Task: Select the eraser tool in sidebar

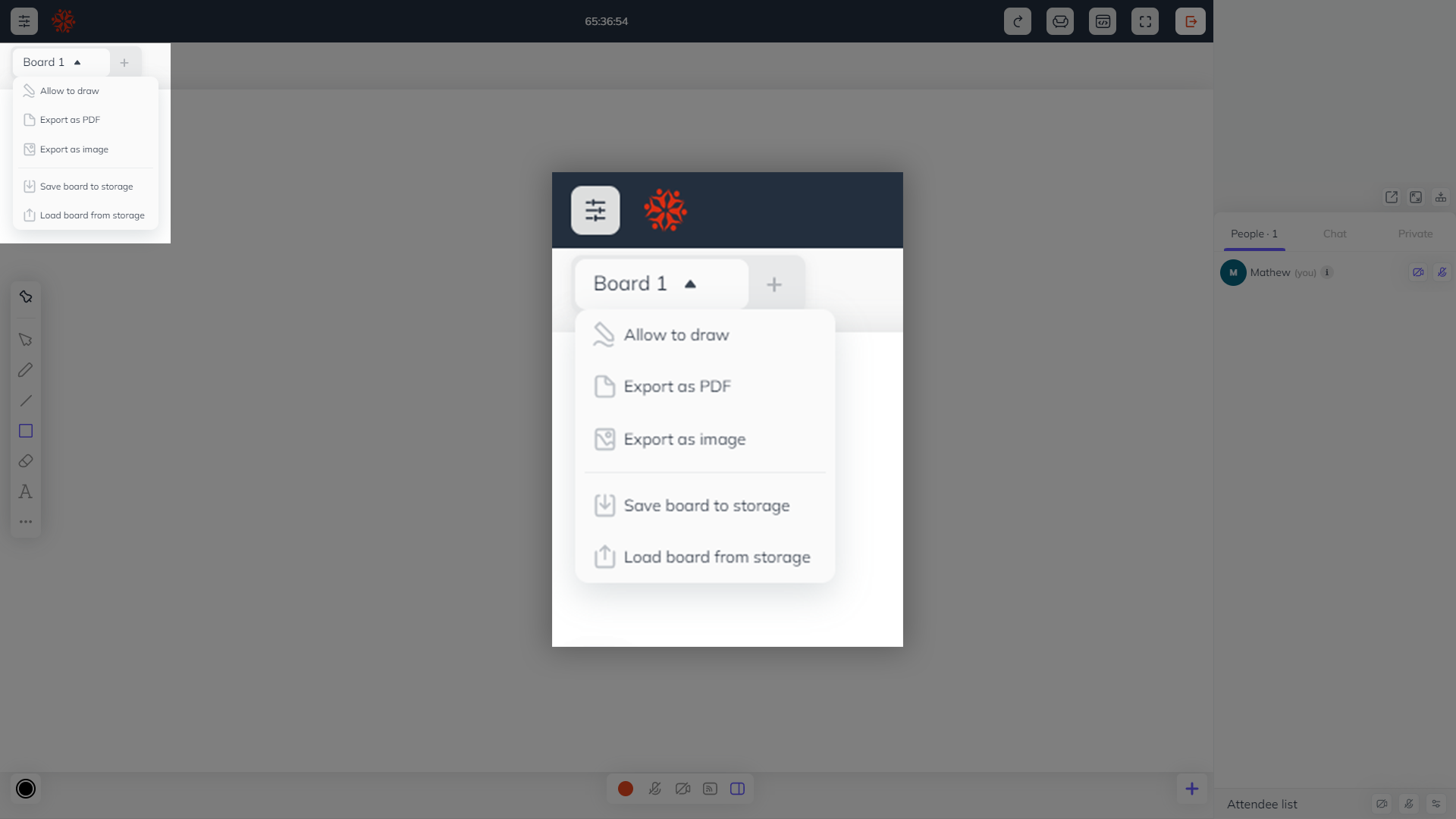Action: tap(25, 461)
